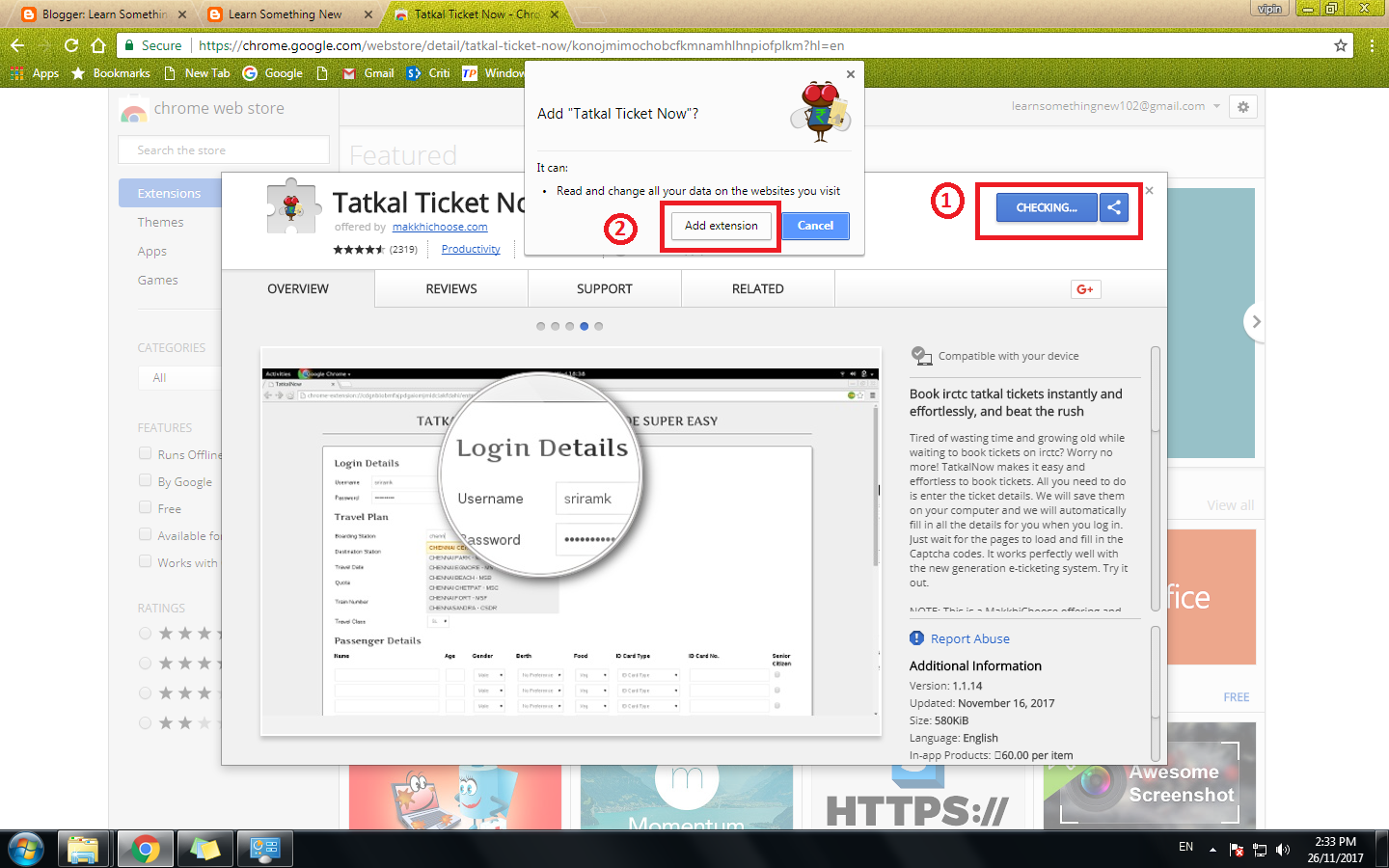Switch to Blogger Learn Something browser tab

[104, 14]
